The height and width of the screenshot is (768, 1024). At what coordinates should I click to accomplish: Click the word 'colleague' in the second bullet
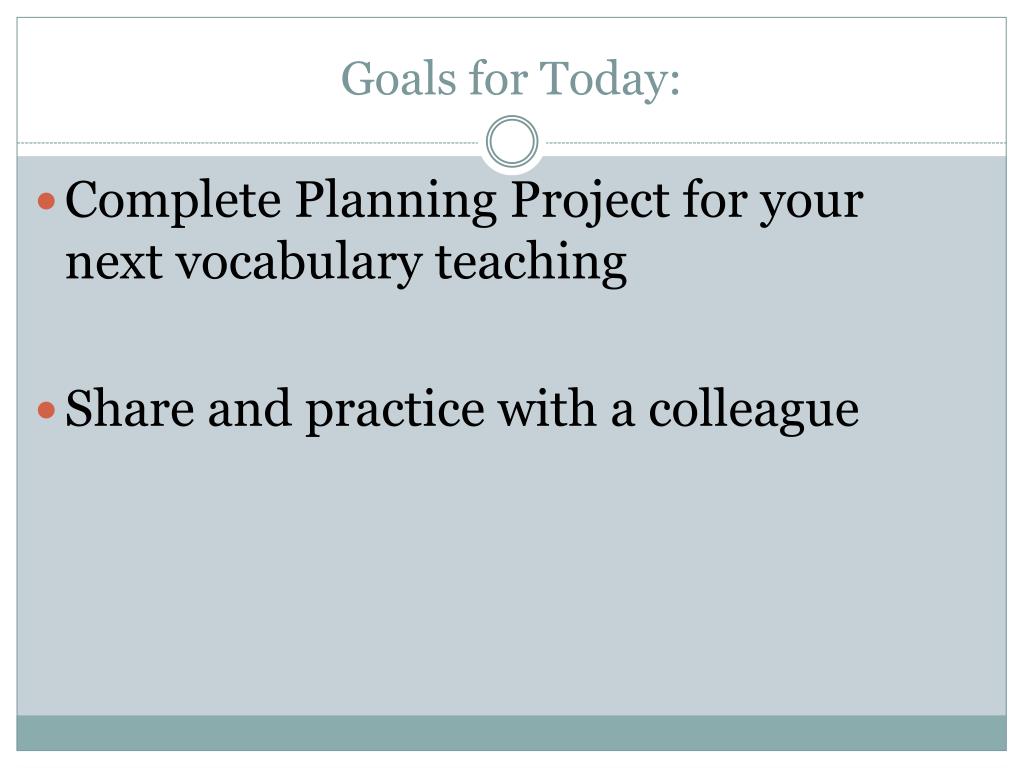(754, 410)
